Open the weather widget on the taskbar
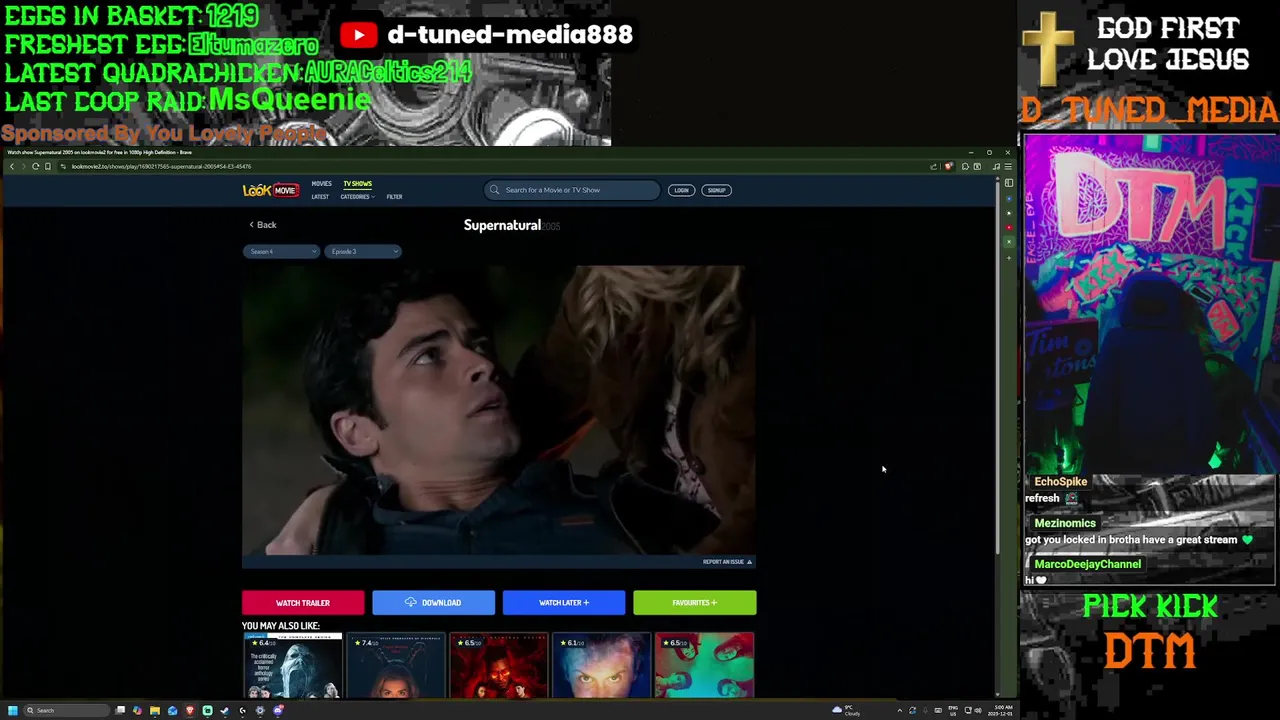Image resolution: width=1280 pixels, height=720 pixels. tap(846, 710)
